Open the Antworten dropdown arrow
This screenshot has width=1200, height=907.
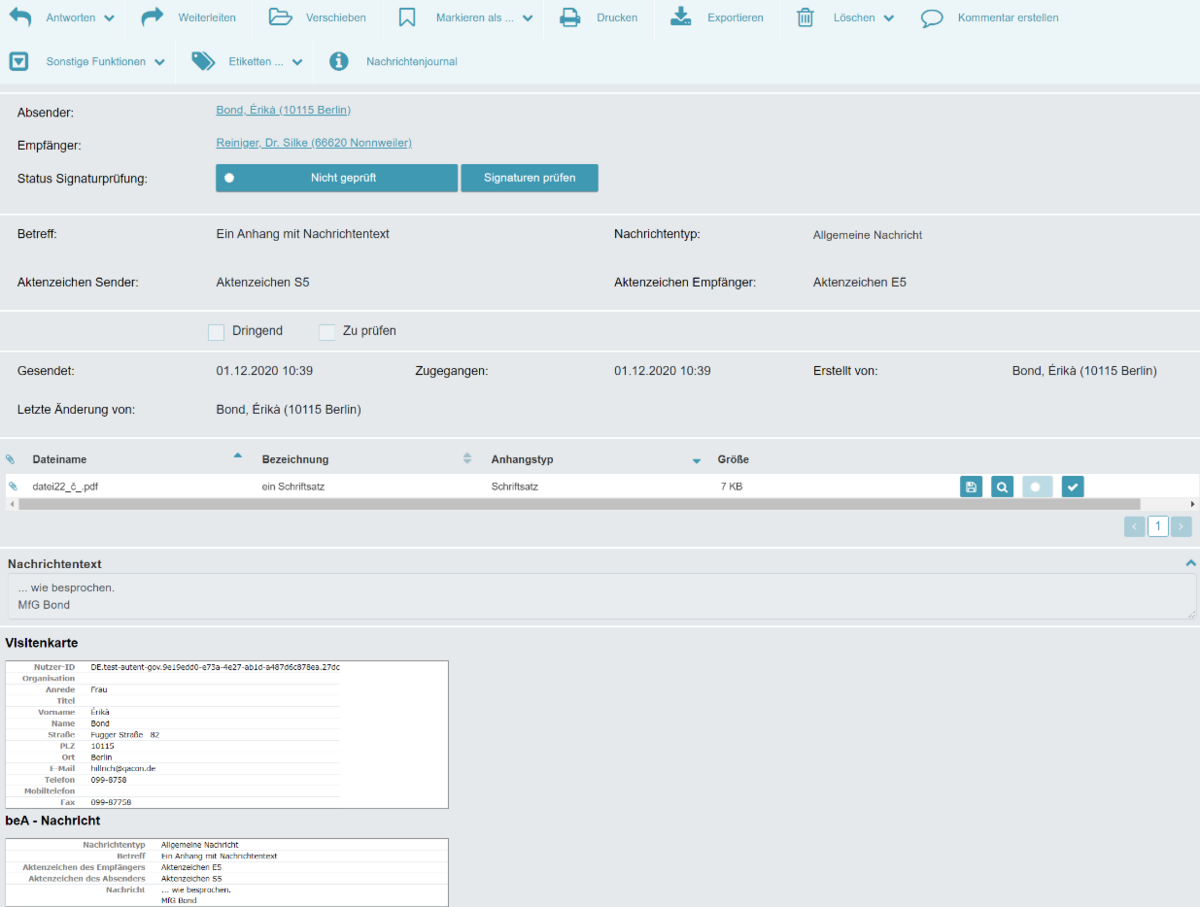pyautogui.click(x=108, y=18)
